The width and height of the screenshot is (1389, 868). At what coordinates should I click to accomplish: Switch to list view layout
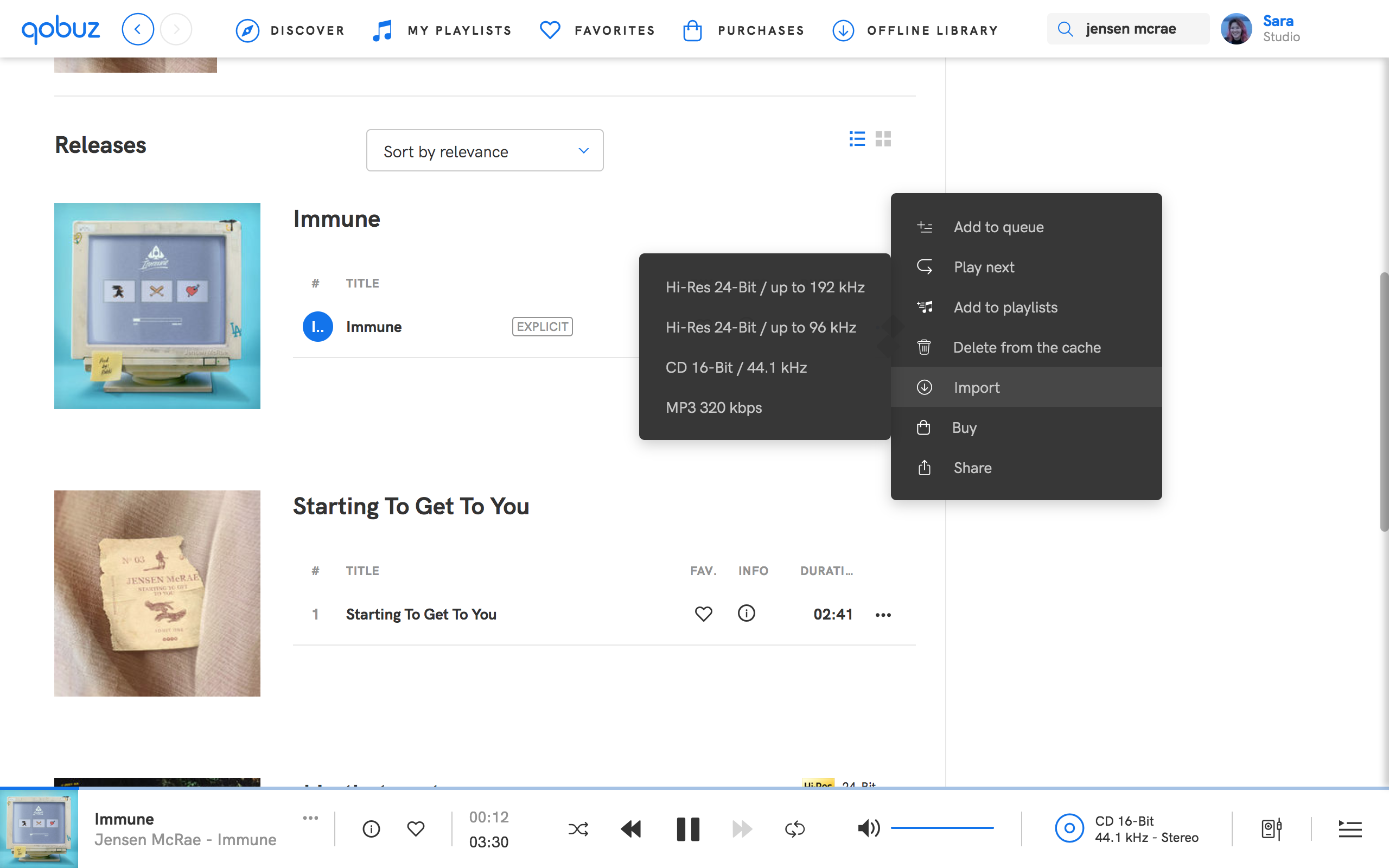point(857,138)
